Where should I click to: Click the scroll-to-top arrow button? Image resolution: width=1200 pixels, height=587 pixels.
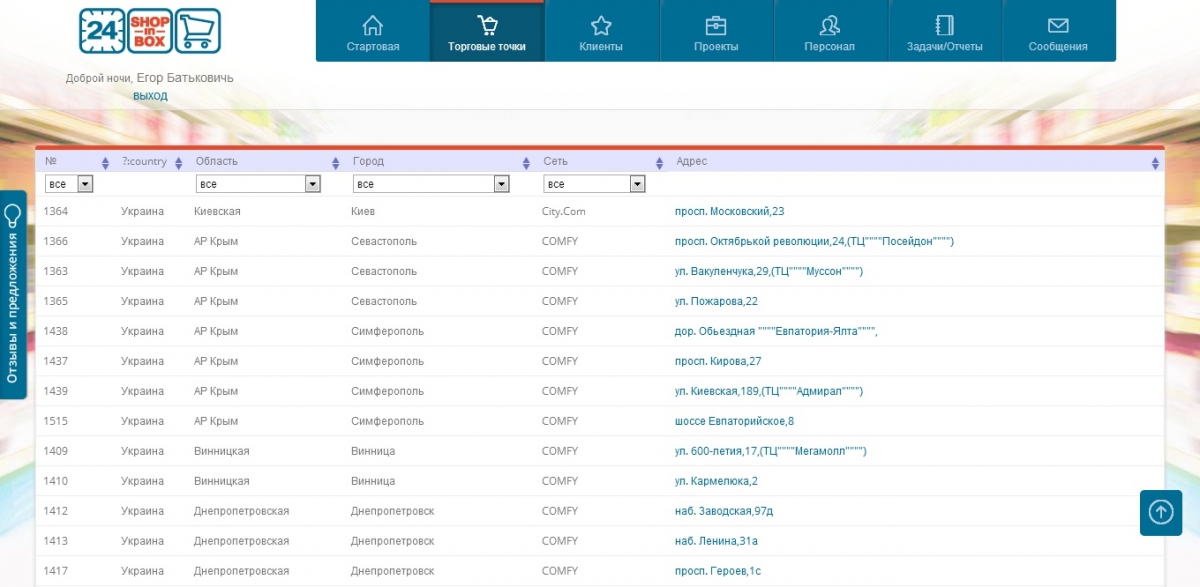[1161, 512]
